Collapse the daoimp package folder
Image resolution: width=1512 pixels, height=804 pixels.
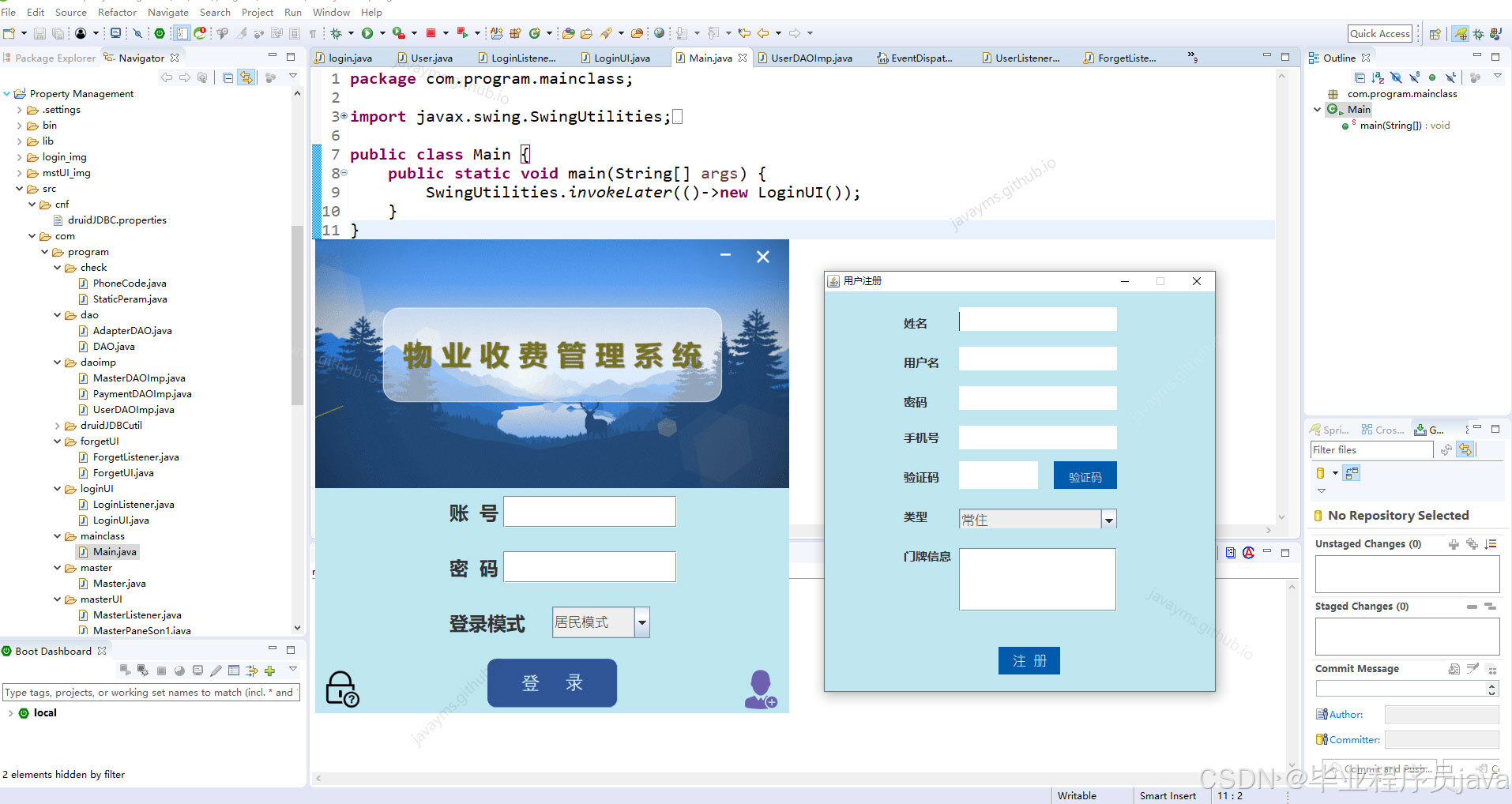click(x=56, y=362)
